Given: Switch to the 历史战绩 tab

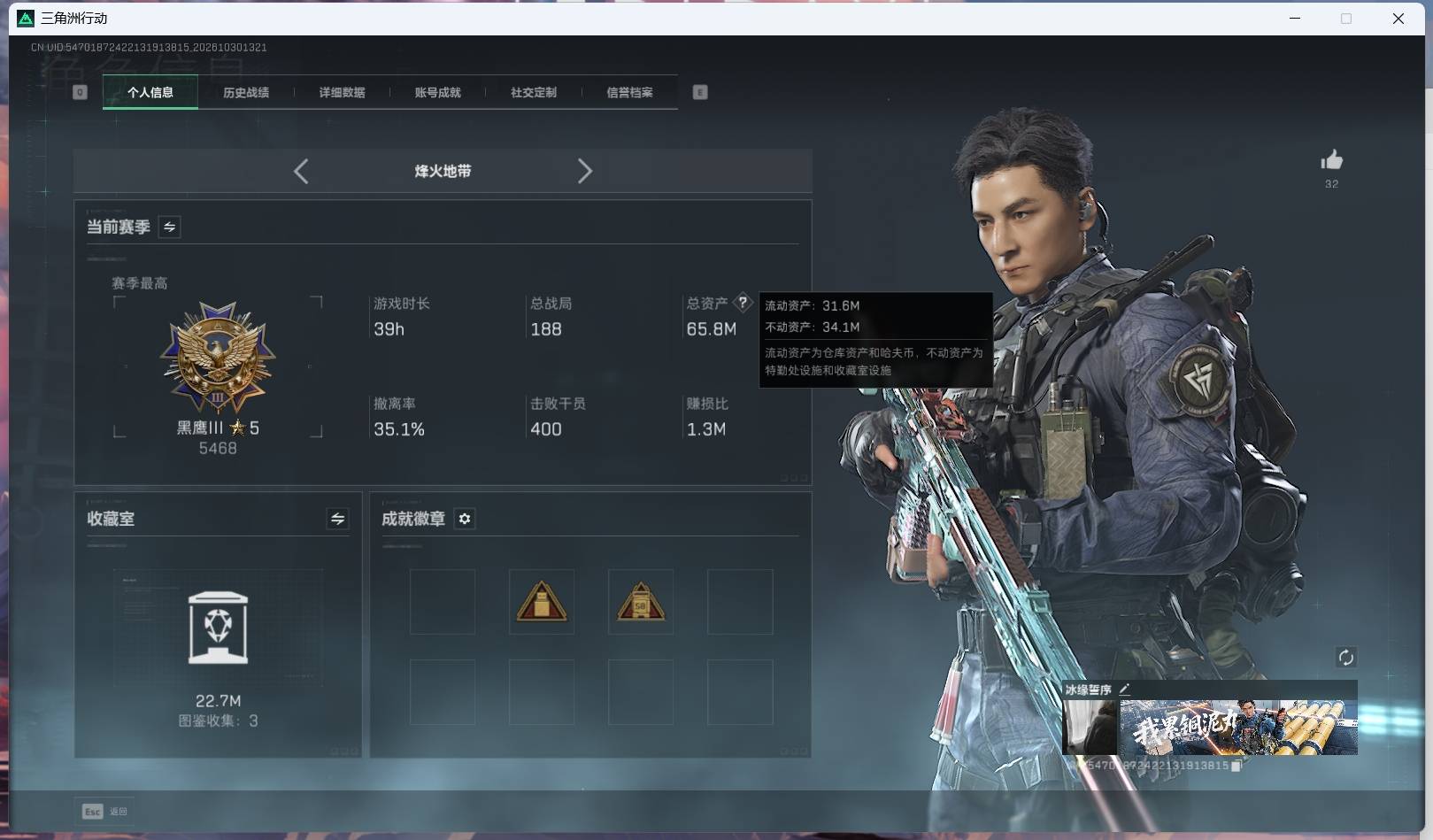Looking at the screenshot, I should (246, 92).
